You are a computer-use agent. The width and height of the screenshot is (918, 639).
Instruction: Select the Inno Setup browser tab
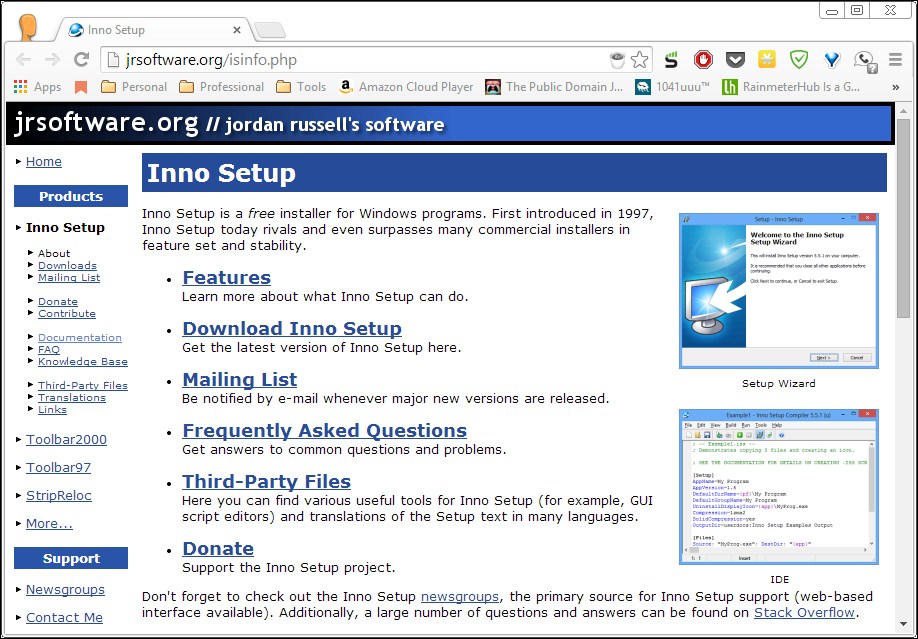pyautogui.click(x=150, y=30)
